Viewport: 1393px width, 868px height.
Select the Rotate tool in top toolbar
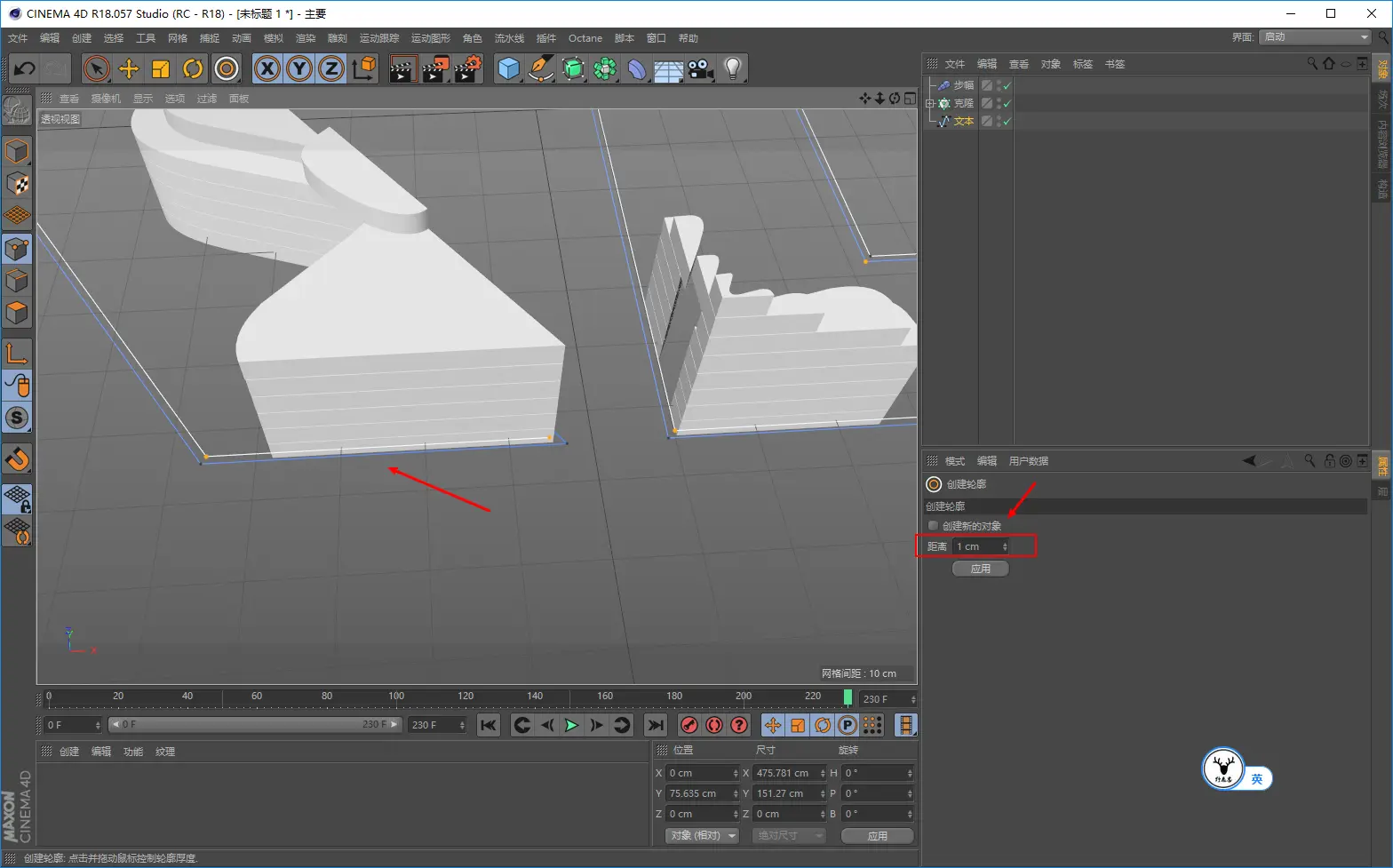click(193, 68)
